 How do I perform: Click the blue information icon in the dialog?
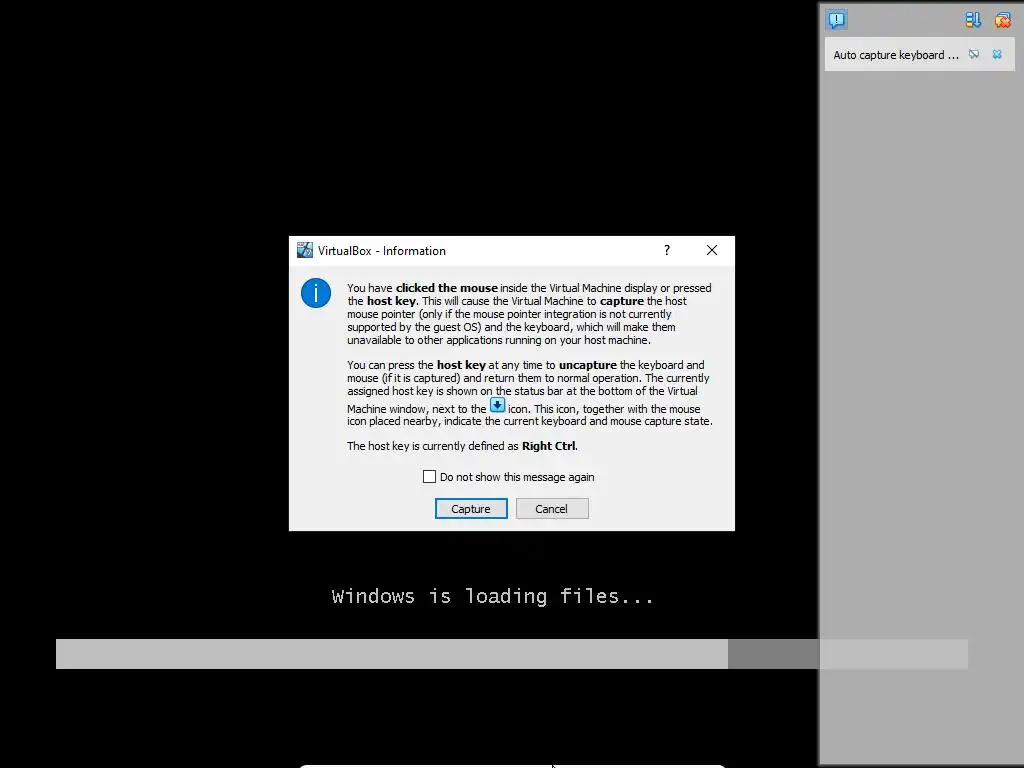point(316,293)
